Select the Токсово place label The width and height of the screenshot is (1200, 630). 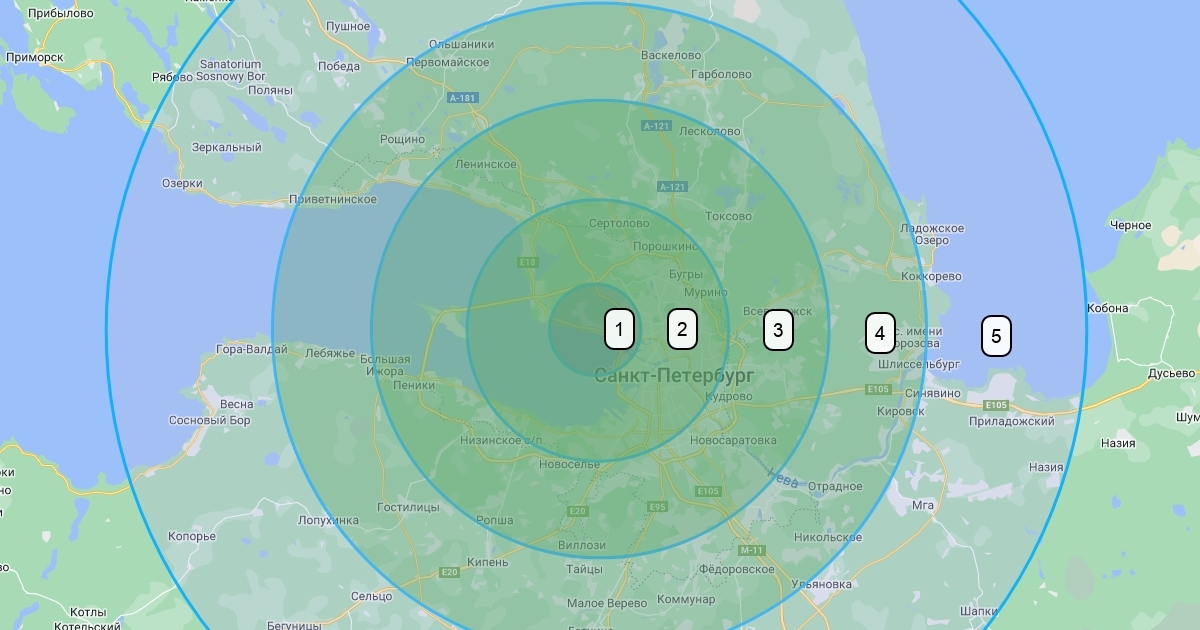728,216
